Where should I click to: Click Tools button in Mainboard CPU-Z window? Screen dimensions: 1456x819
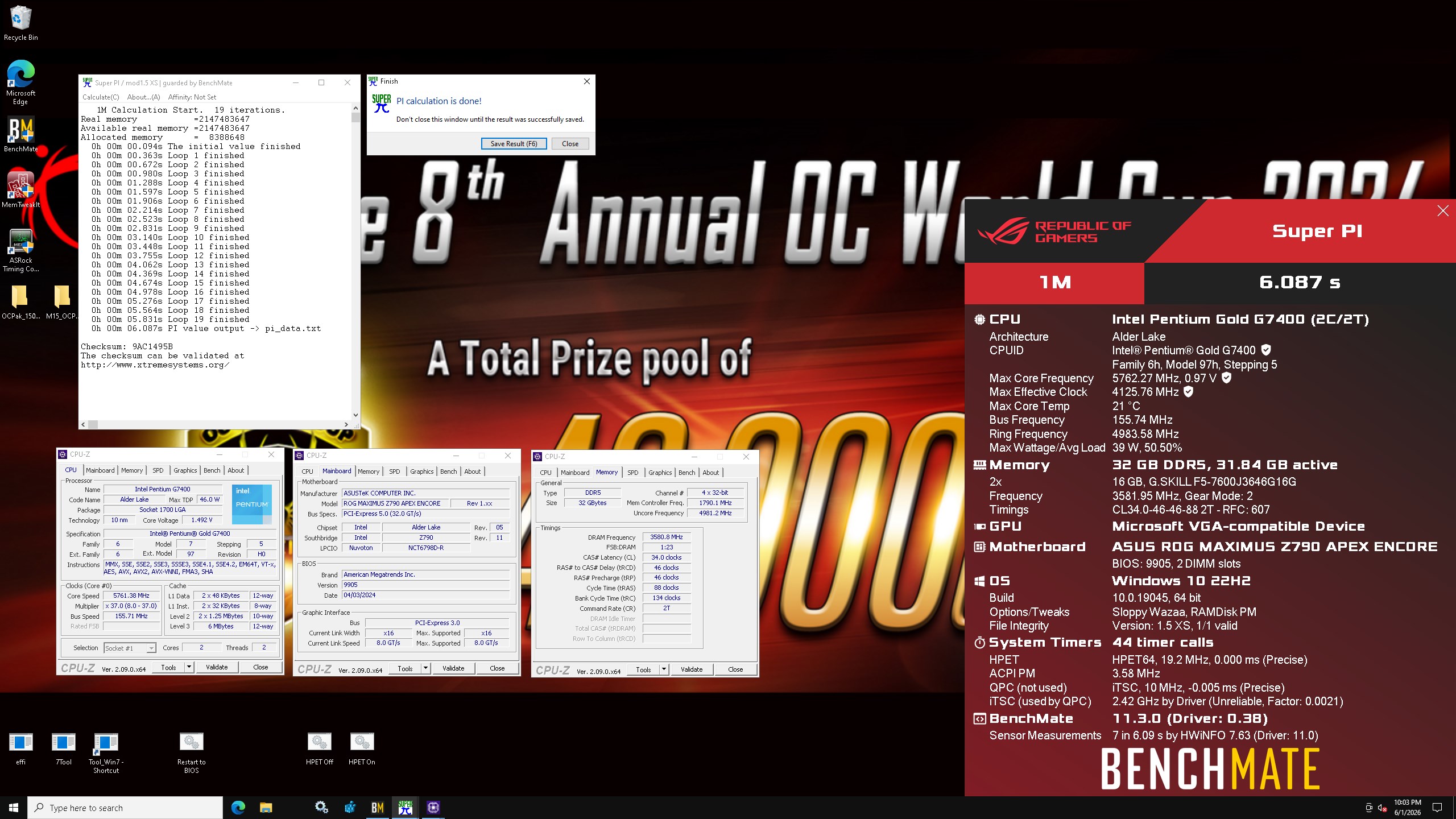(406, 668)
